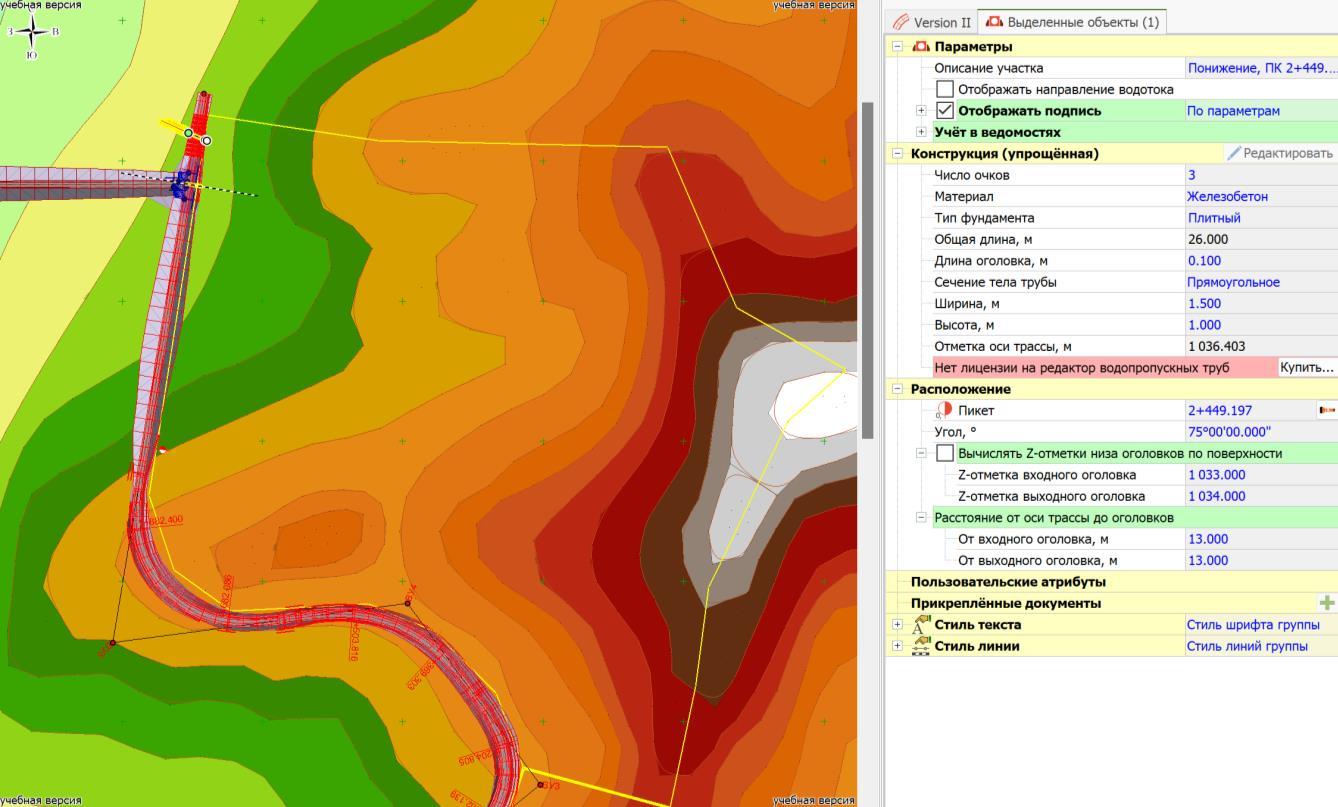Screen dimensions: 1338x807
Task: Click the Стиль линии dashed-line icon
Action: pyautogui.click(x=922, y=646)
